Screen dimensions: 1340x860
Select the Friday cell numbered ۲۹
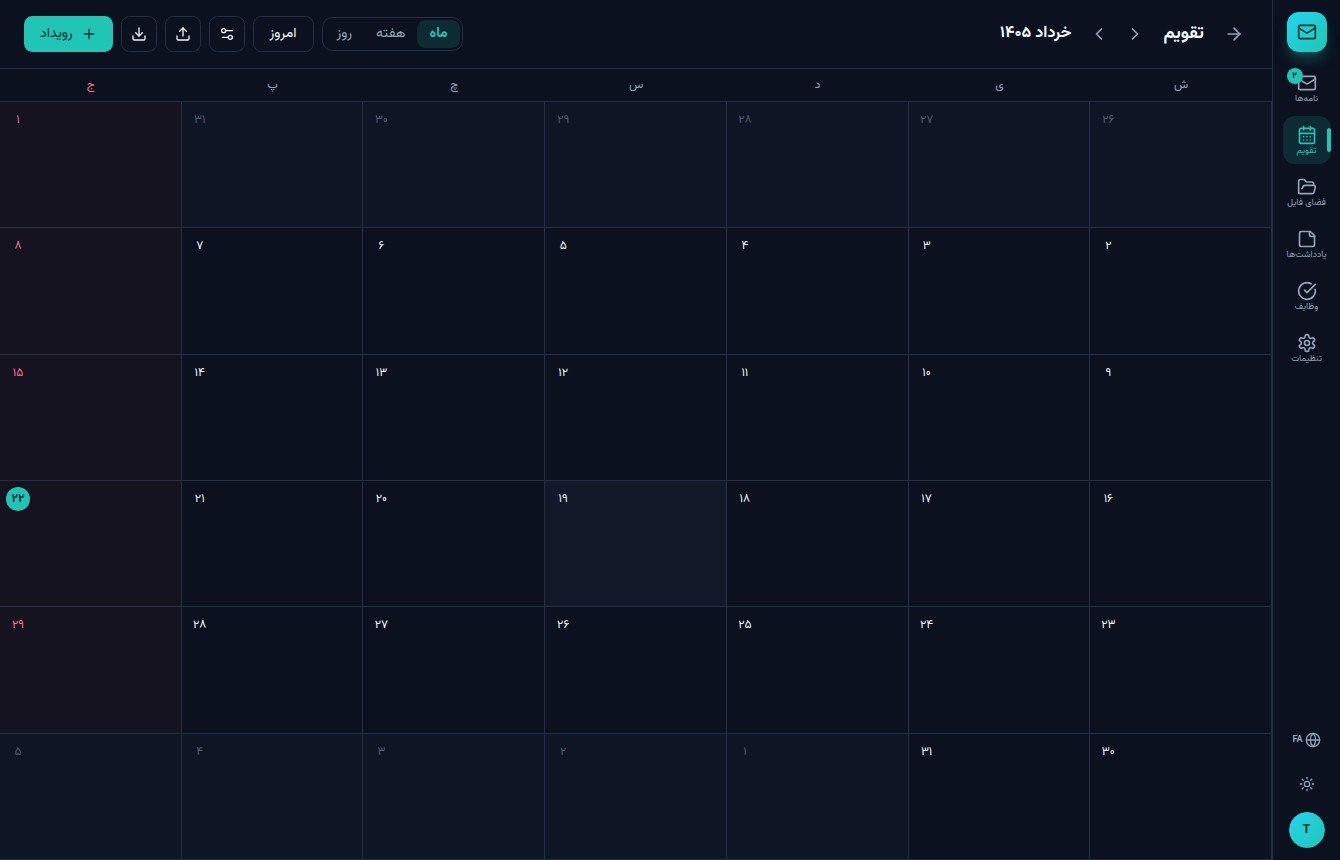pos(91,670)
